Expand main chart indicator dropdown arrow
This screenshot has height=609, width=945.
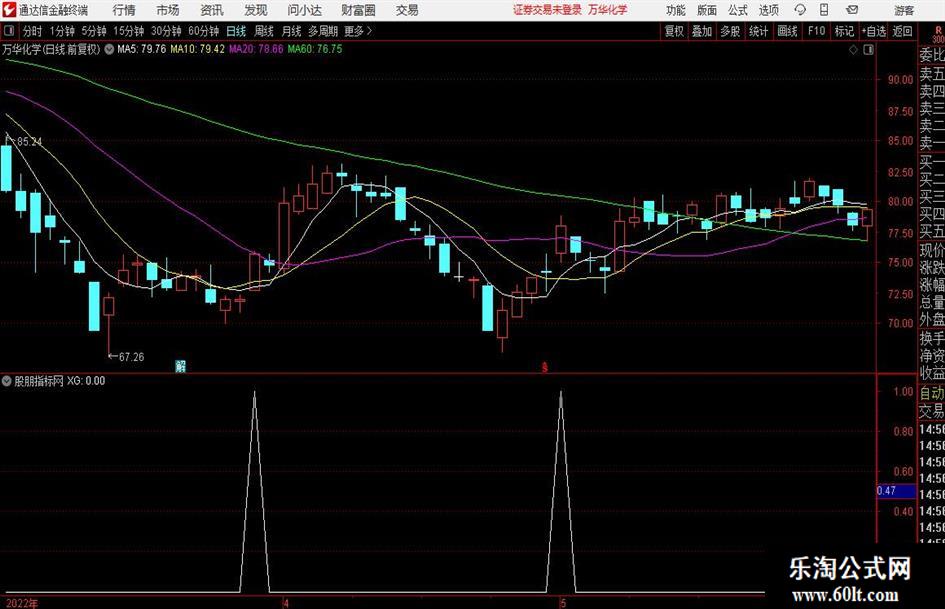(109, 49)
